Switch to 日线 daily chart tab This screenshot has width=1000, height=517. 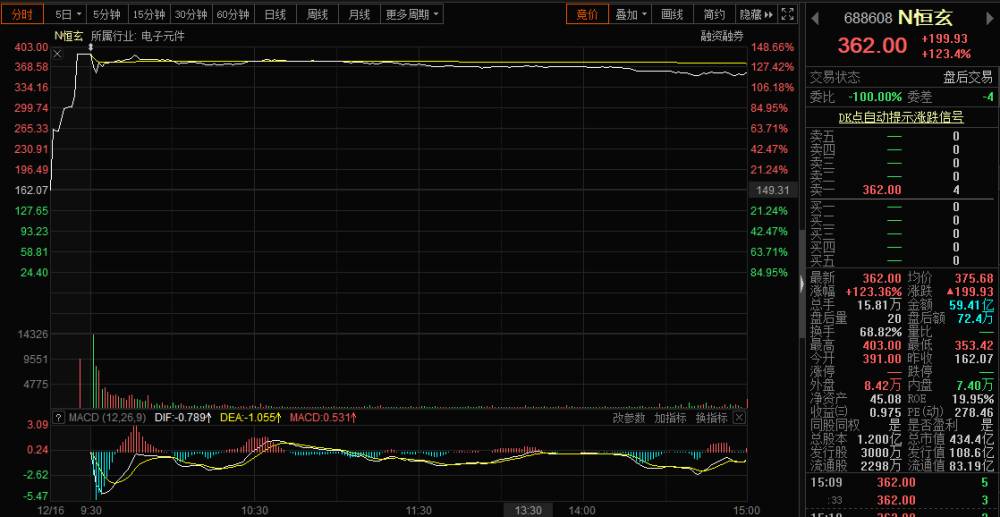pyautogui.click(x=275, y=14)
